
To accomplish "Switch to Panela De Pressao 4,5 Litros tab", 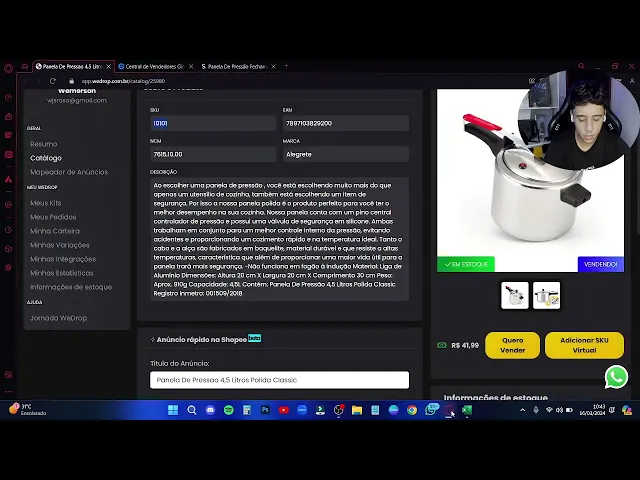I will 72,67.
